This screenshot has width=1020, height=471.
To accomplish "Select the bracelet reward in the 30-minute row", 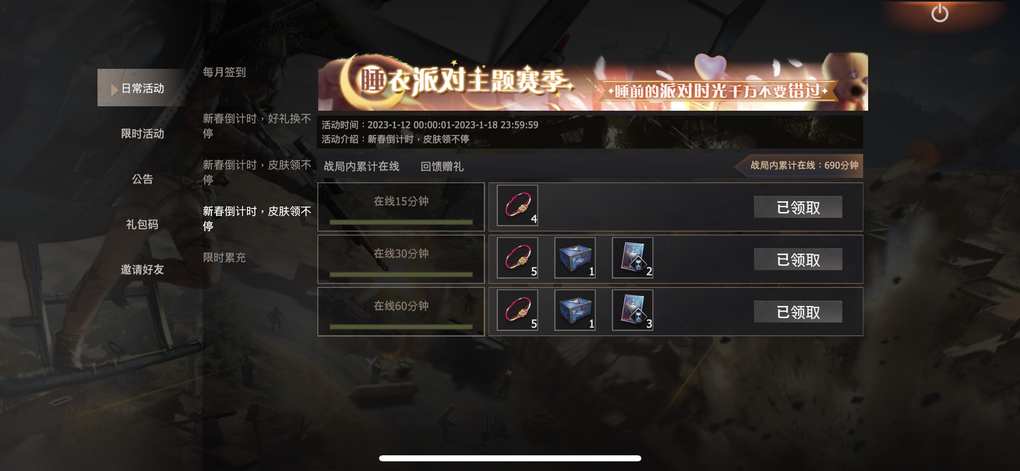I will coord(517,258).
